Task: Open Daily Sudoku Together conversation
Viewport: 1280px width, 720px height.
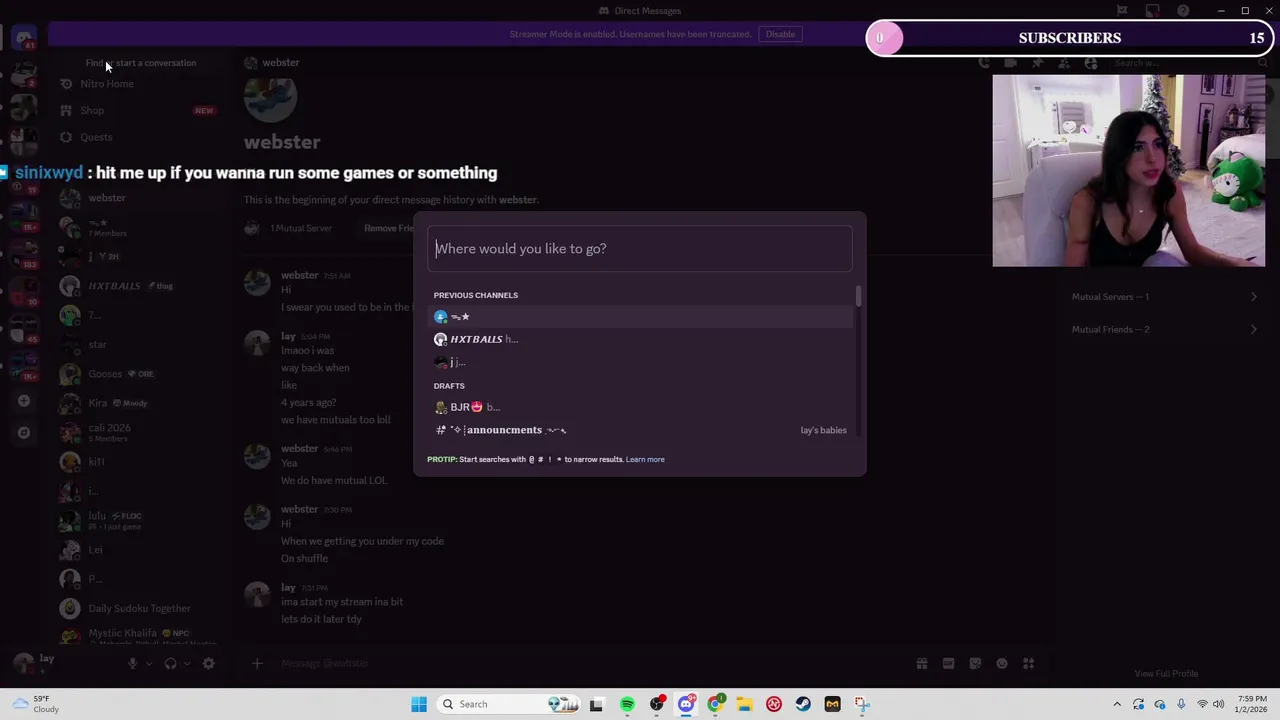Action: pyautogui.click(x=139, y=608)
